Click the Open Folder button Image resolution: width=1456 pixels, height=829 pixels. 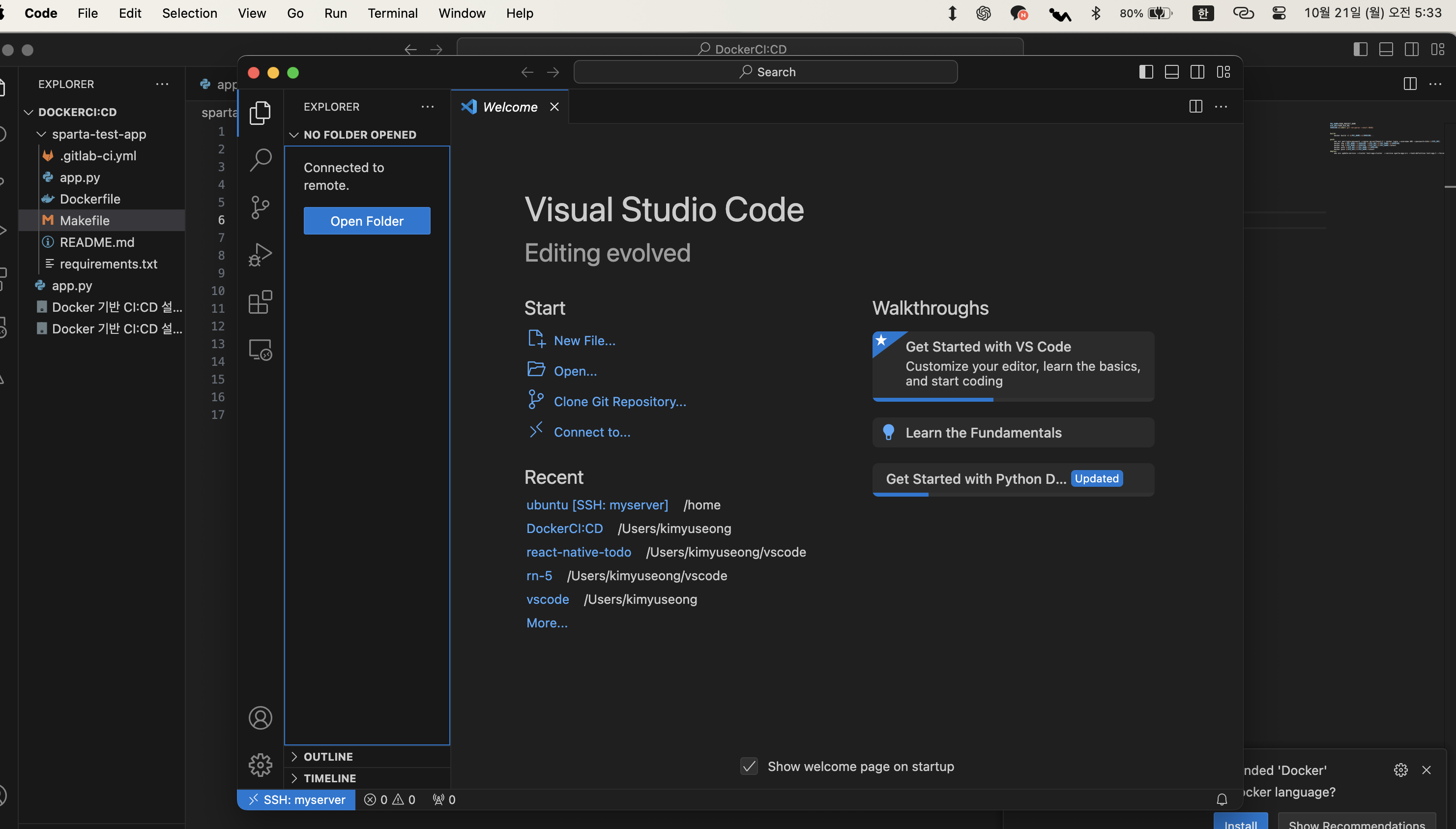tap(367, 221)
